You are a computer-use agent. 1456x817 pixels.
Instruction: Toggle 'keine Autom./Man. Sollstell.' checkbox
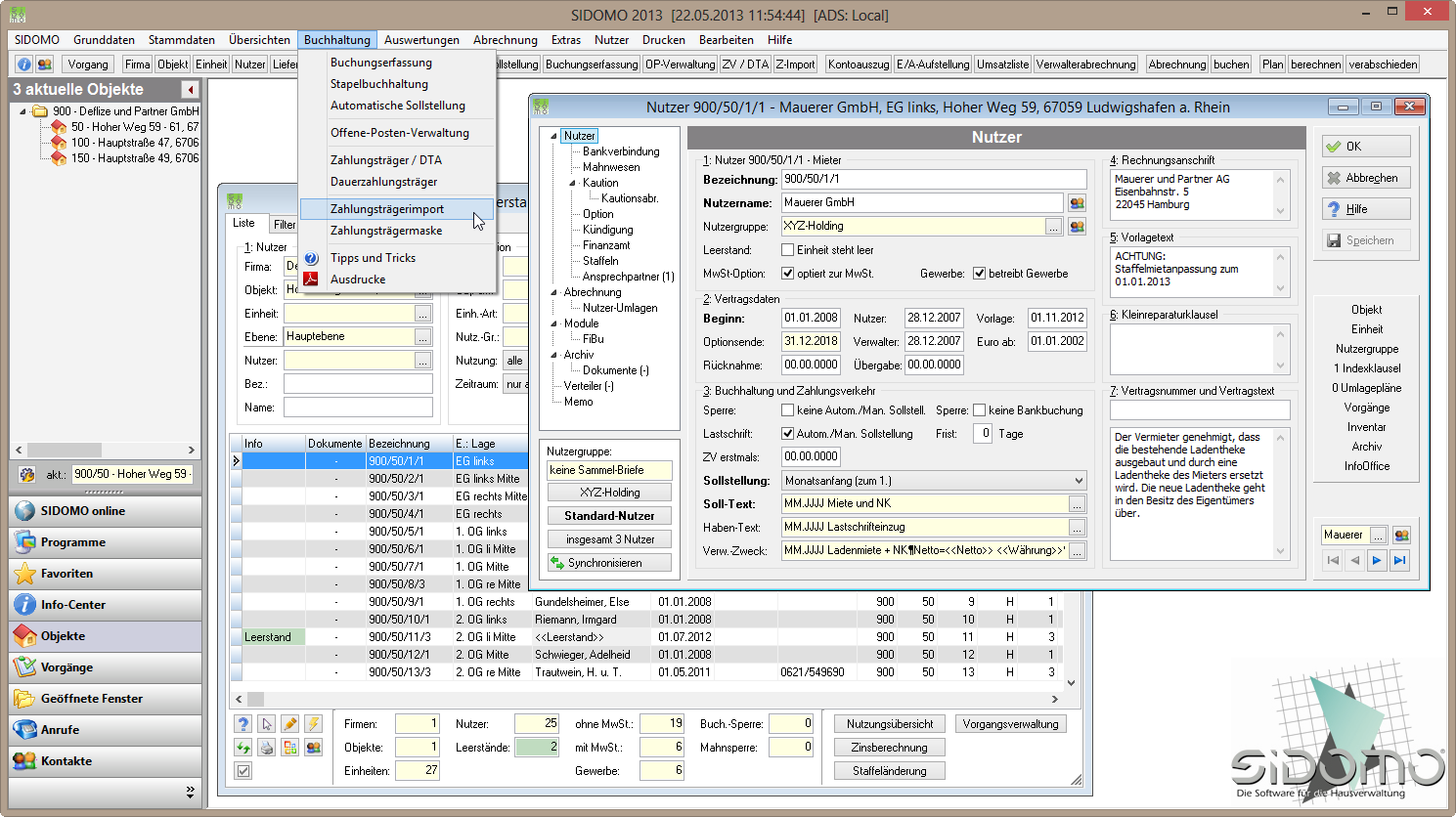click(787, 410)
